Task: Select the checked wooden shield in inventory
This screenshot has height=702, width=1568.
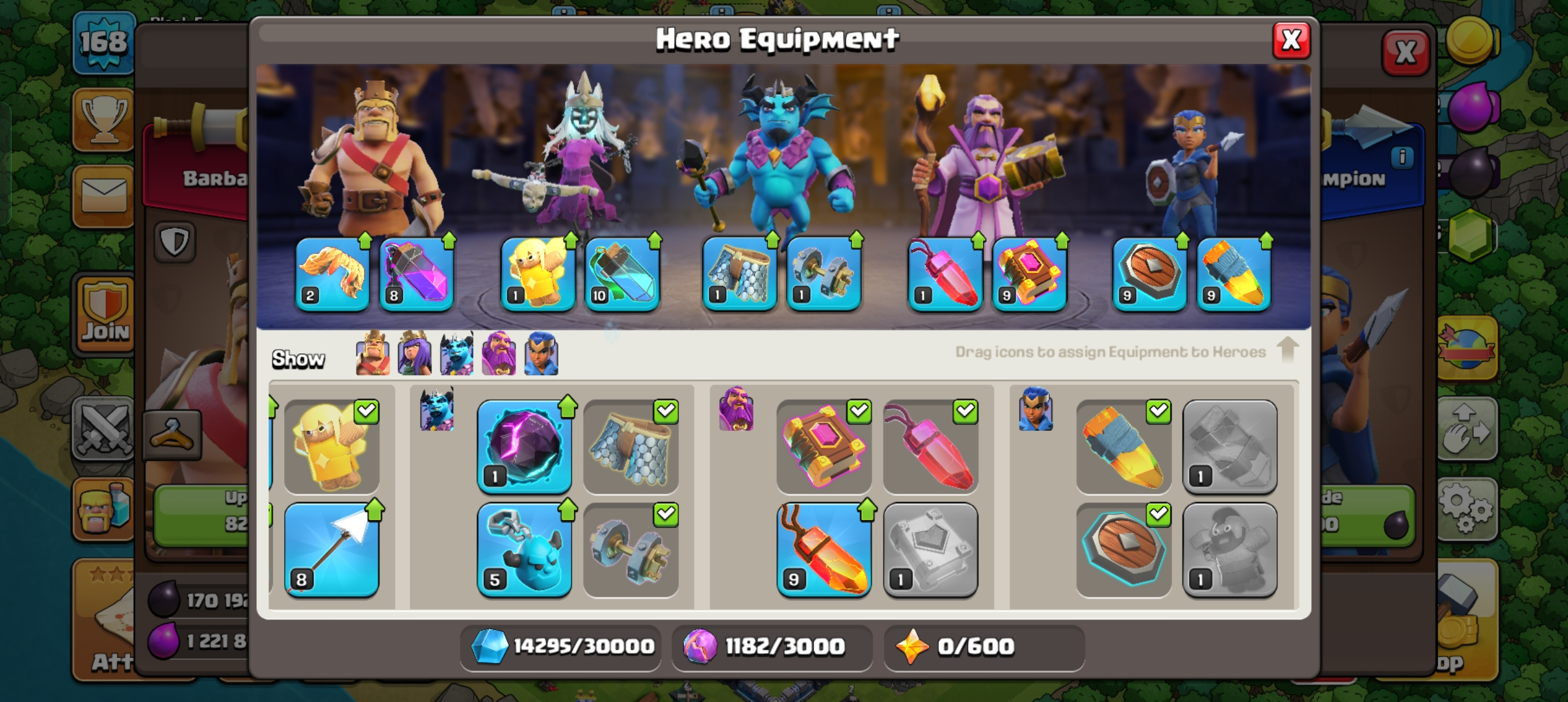Action: (1124, 549)
